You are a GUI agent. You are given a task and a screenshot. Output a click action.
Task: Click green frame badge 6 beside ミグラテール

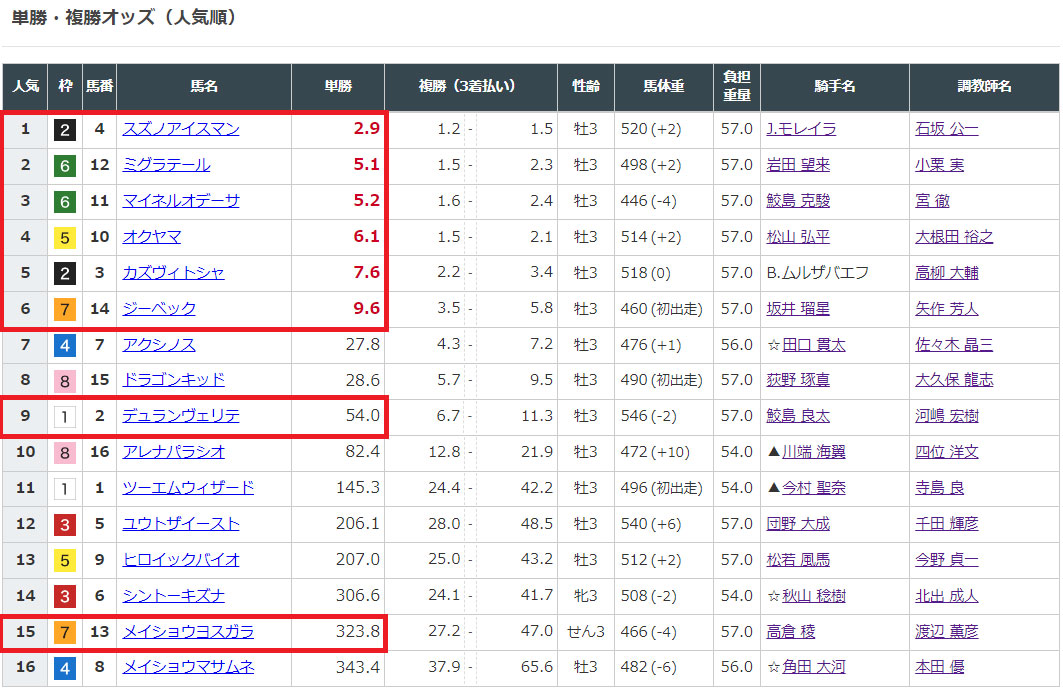(x=65, y=165)
